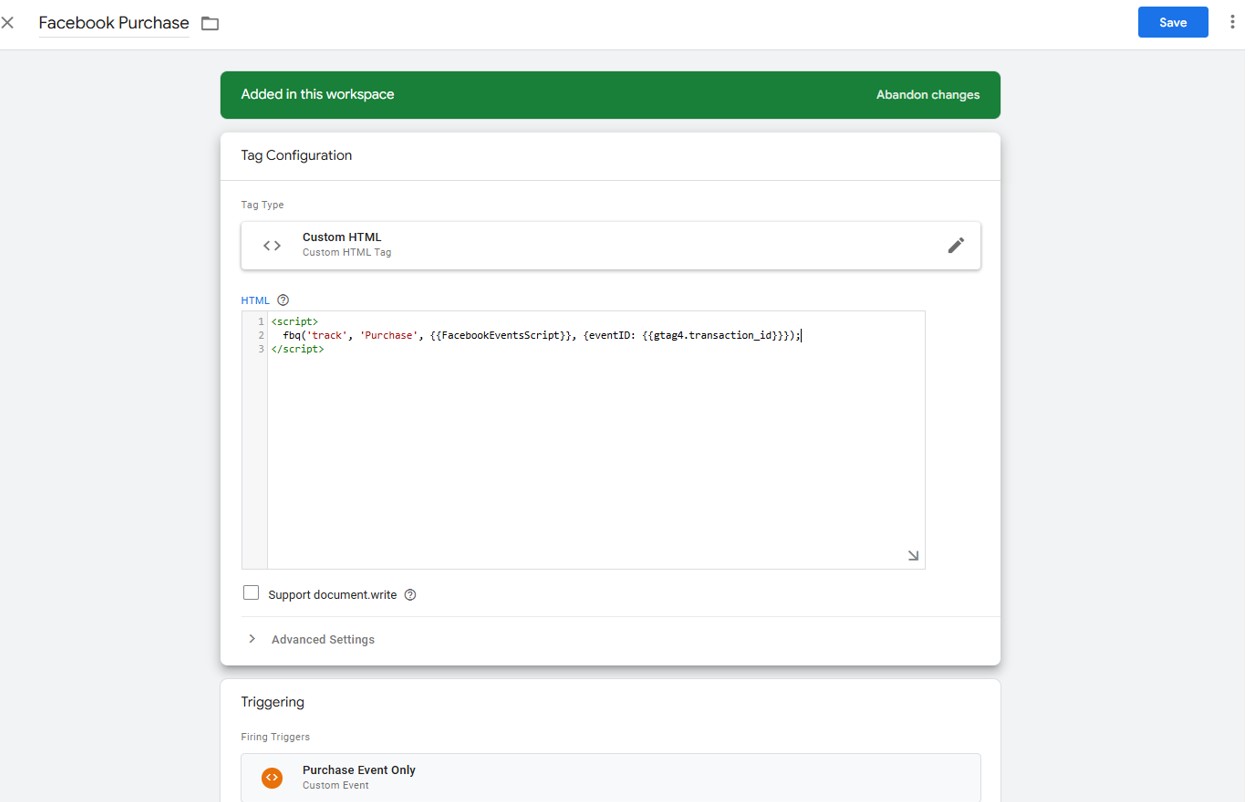Viewport: 1251px width, 802px height.
Task: Click the help icon beside Support document.write
Action: point(410,595)
